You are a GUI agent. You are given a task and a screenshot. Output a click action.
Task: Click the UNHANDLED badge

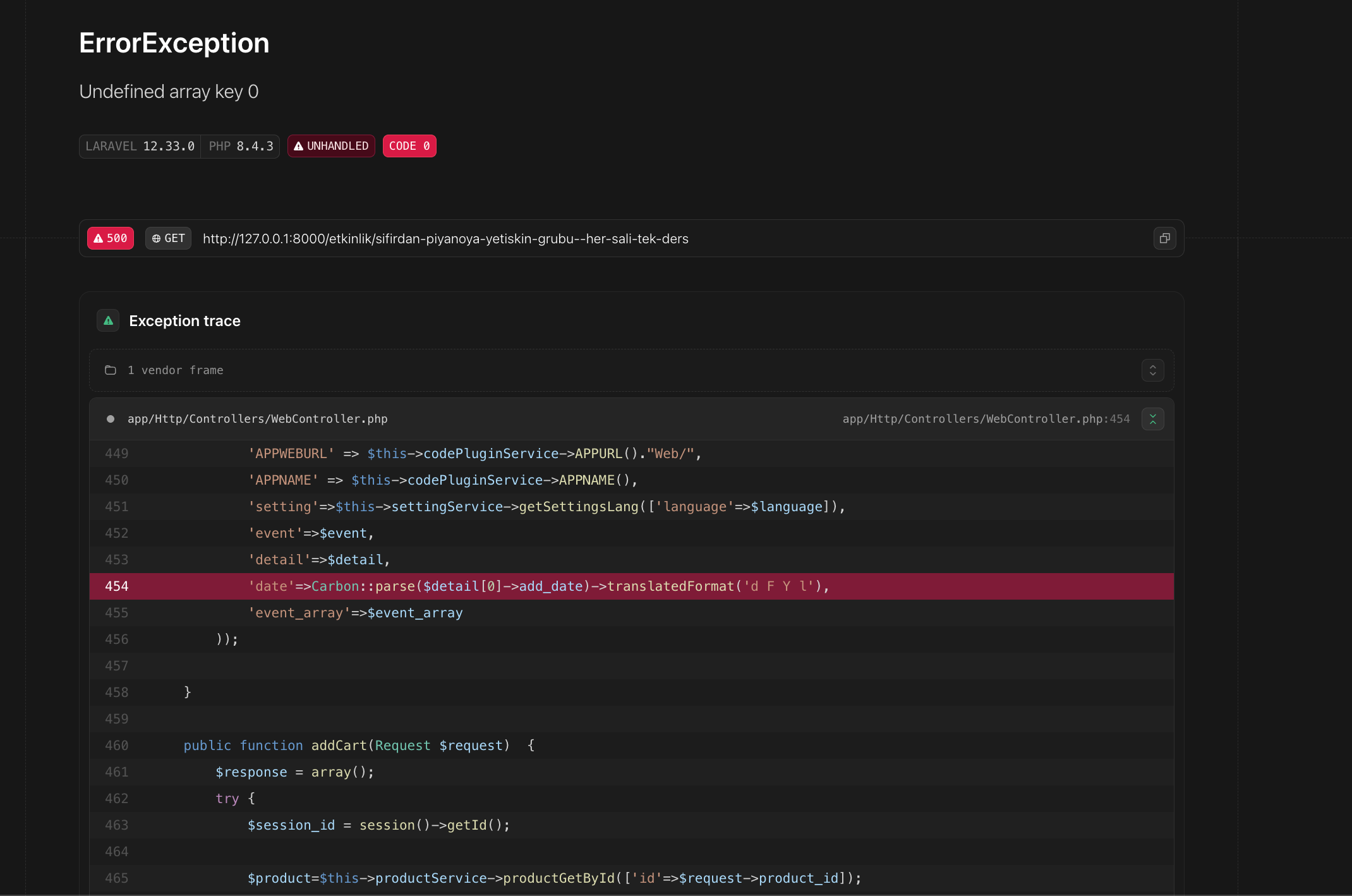pos(331,146)
